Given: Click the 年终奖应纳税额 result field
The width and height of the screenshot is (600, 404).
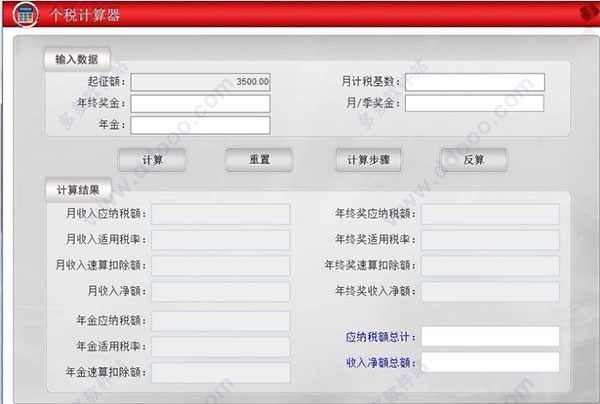Looking at the screenshot, I should coord(490,214).
